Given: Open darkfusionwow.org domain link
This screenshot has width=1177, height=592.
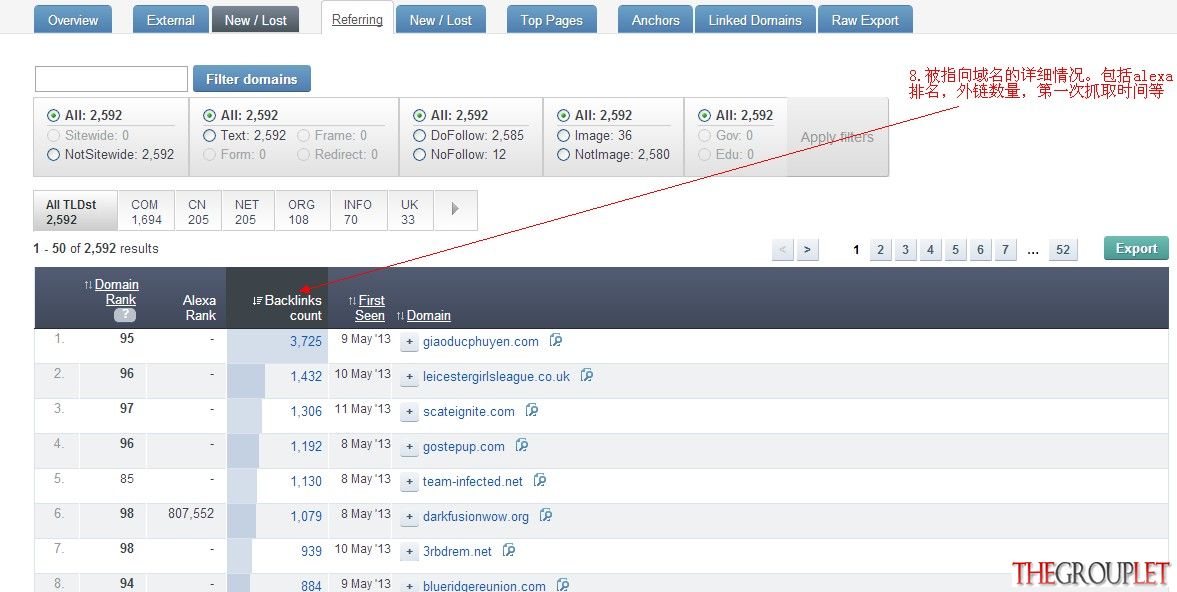Looking at the screenshot, I should tap(476, 516).
